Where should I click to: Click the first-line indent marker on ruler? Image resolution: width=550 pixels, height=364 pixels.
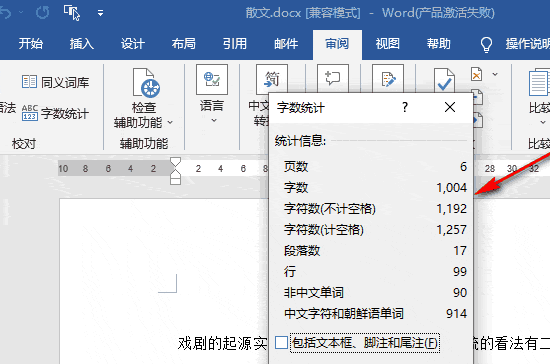click(175, 162)
